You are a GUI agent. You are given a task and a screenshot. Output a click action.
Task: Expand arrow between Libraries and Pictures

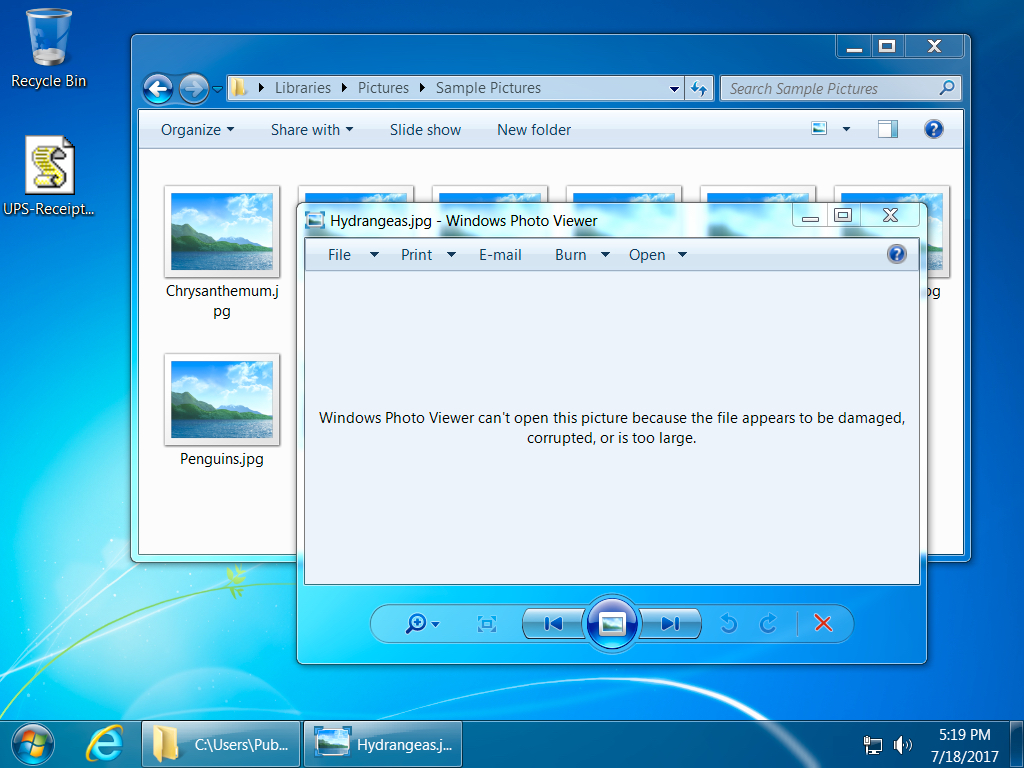coord(344,88)
